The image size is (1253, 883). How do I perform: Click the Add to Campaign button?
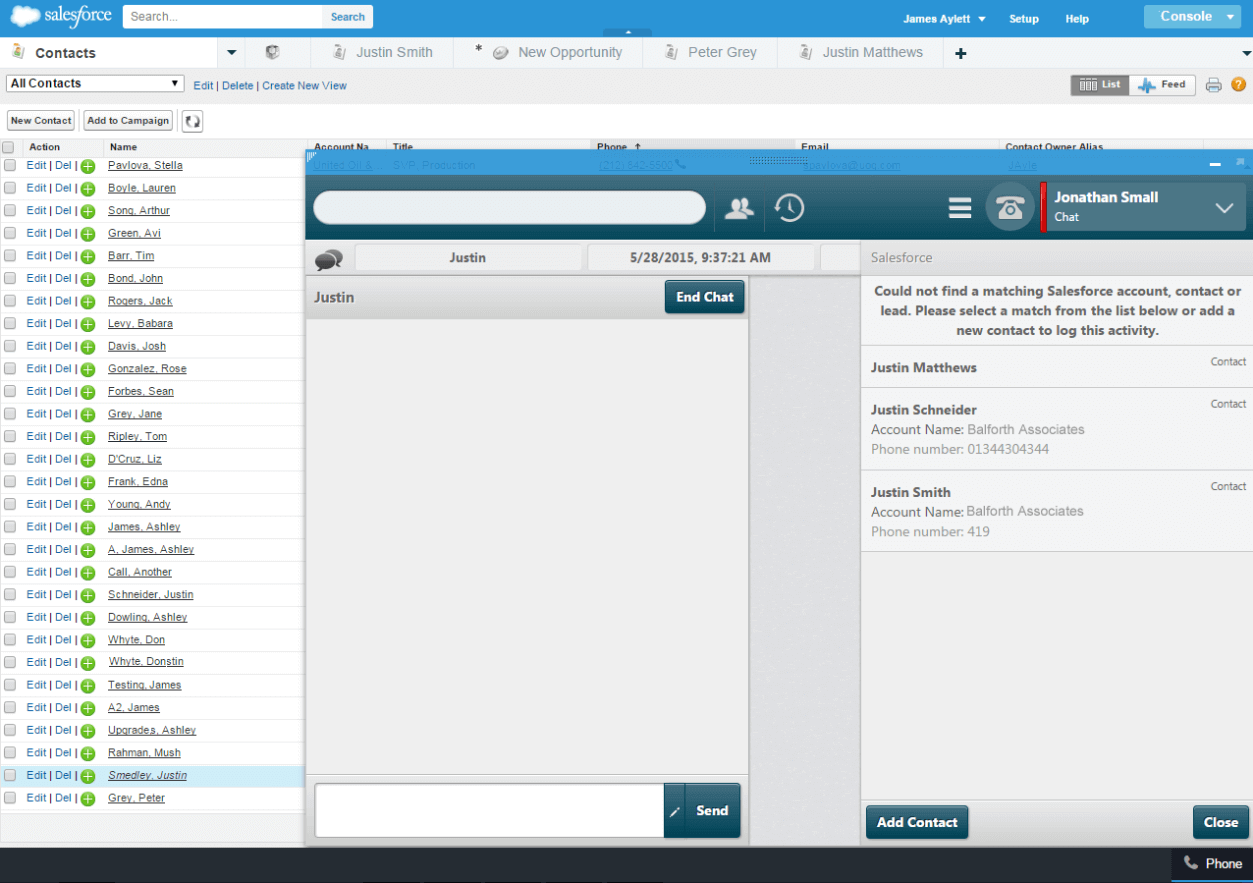[128, 121]
